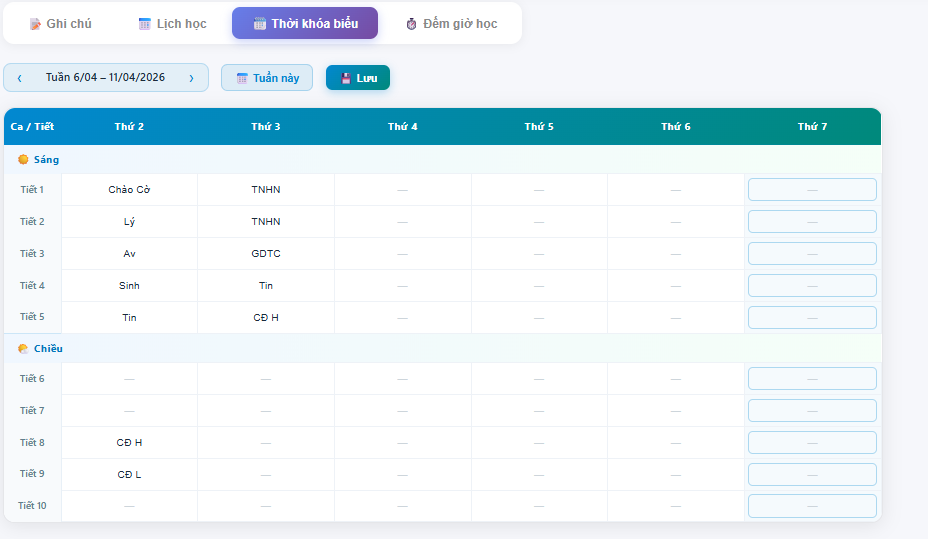Go to next week using right arrow

point(191,78)
